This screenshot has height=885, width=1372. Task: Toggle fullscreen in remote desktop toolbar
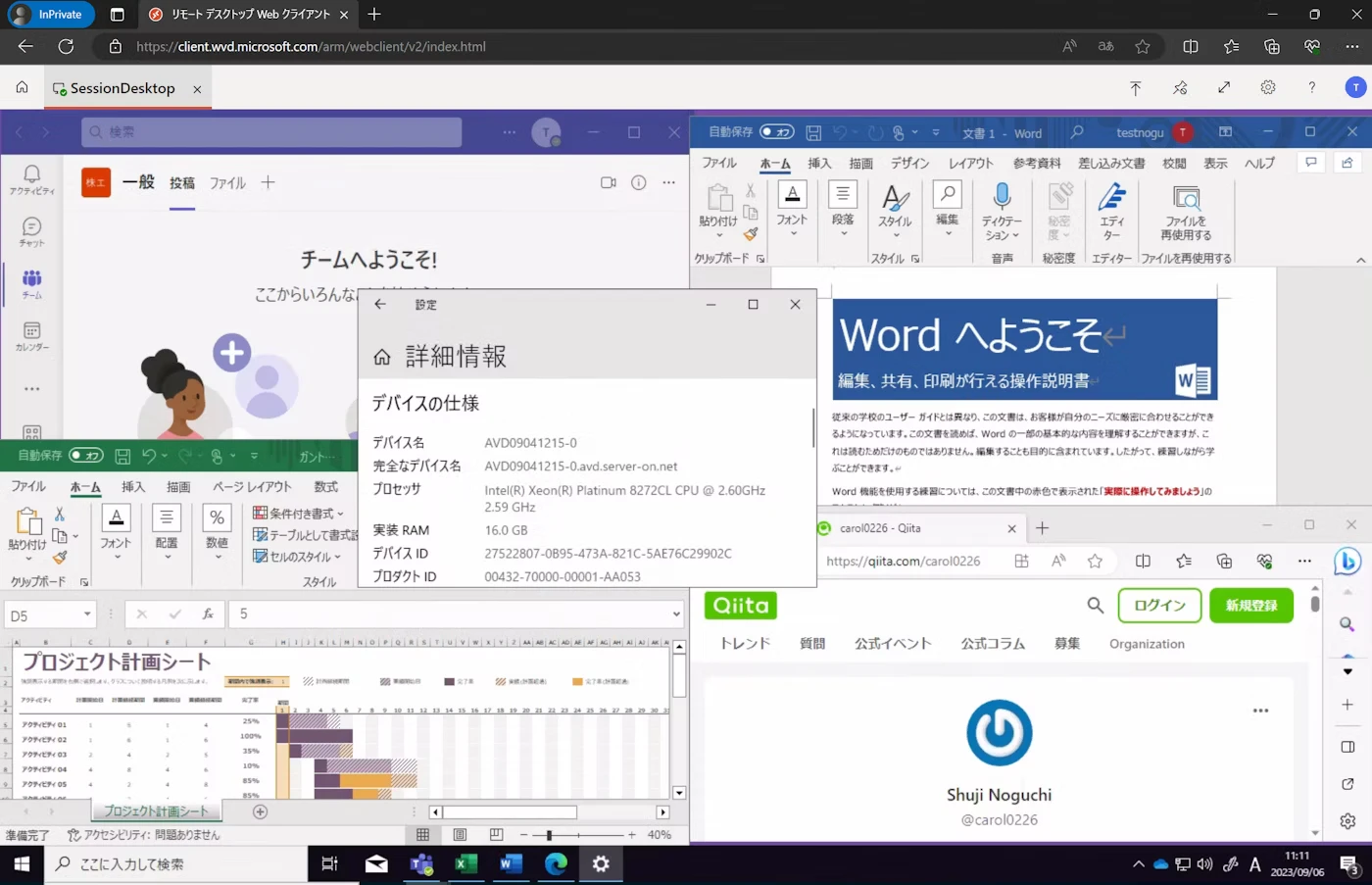tap(1224, 88)
